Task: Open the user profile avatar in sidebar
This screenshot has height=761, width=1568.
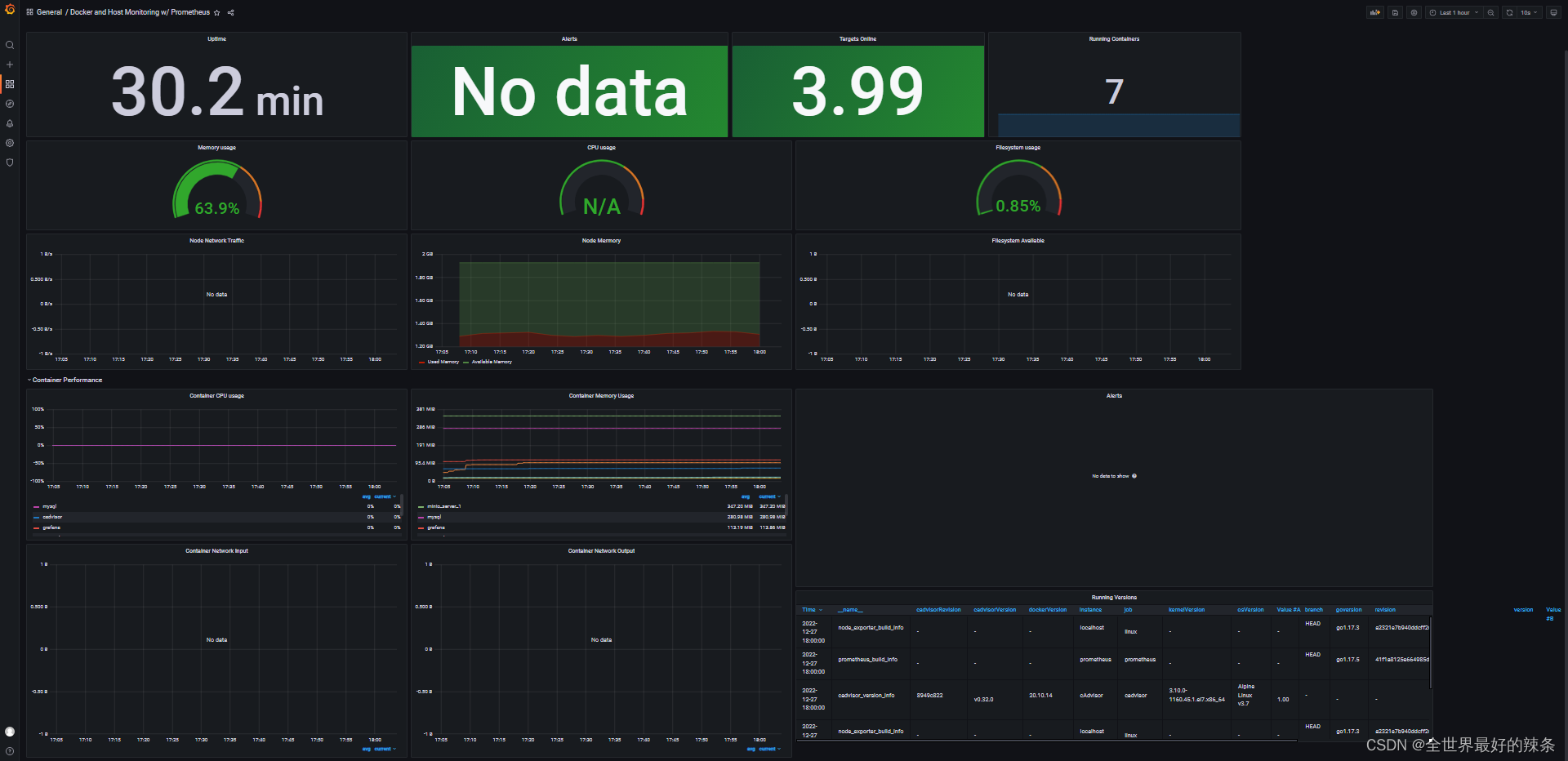Action: pyautogui.click(x=10, y=732)
